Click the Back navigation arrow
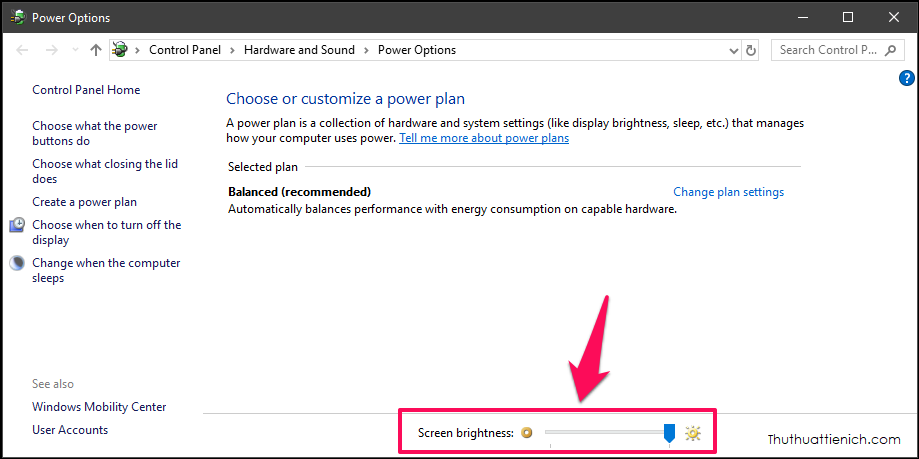This screenshot has height=459, width=919. [x=23, y=50]
